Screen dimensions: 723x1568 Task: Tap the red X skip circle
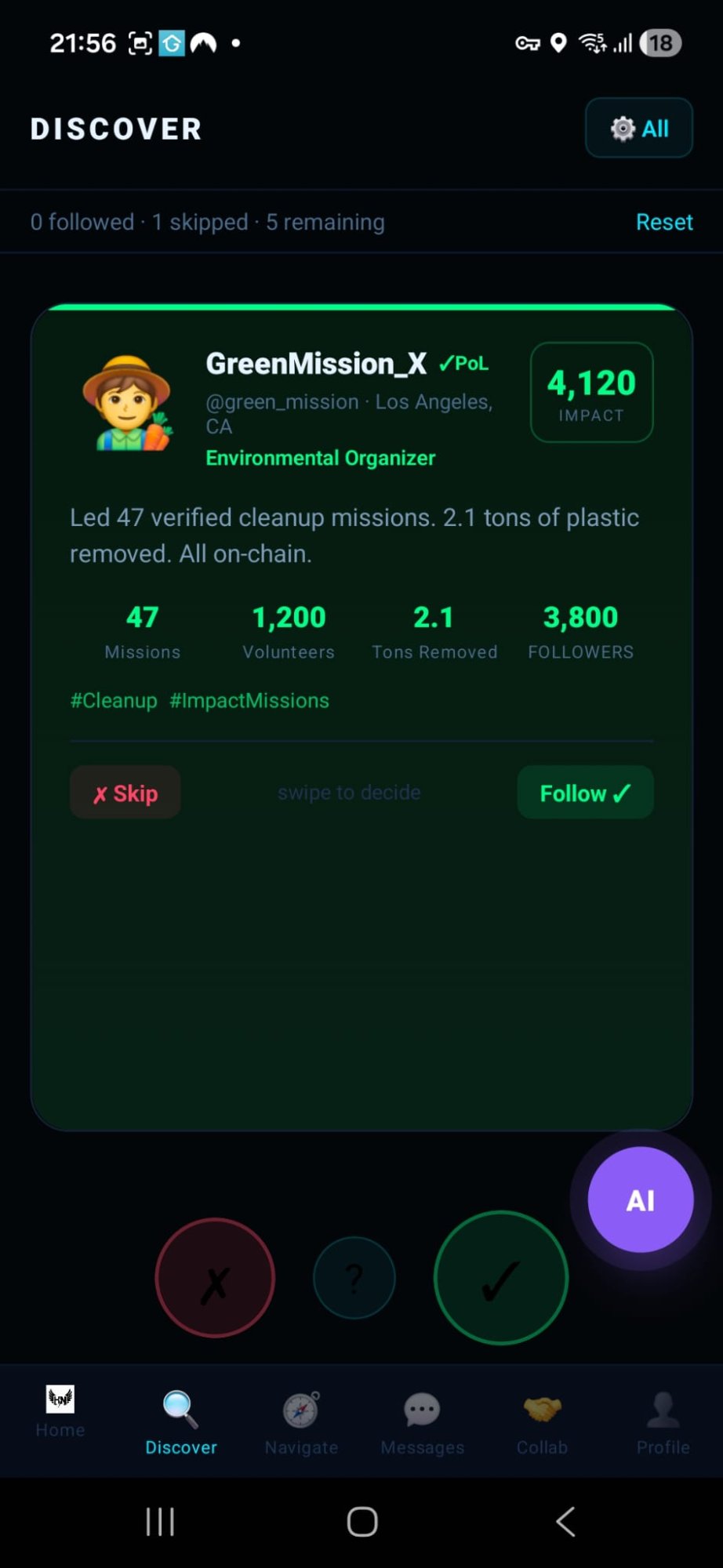tap(215, 1277)
